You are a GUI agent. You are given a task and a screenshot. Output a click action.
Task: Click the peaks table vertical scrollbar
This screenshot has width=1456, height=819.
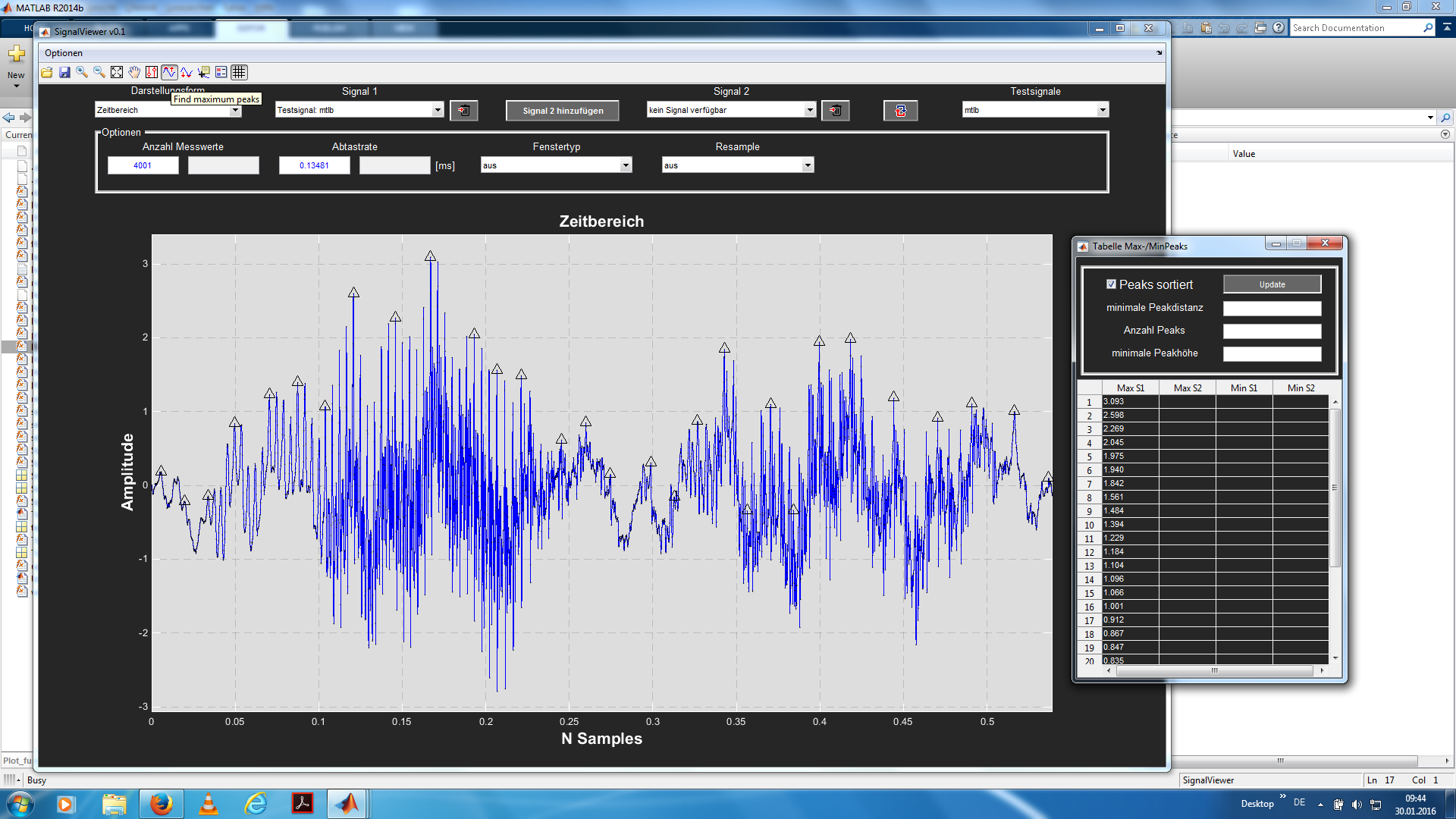pyautogui.click(x=1335, y=488)
